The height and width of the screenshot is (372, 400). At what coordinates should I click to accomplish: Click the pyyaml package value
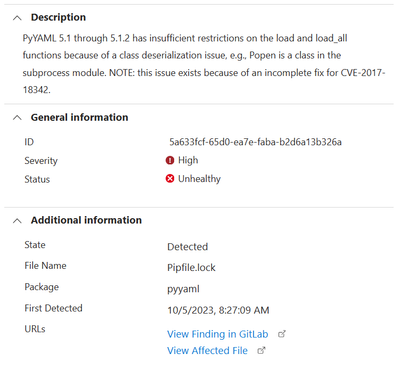coord(183,289)
